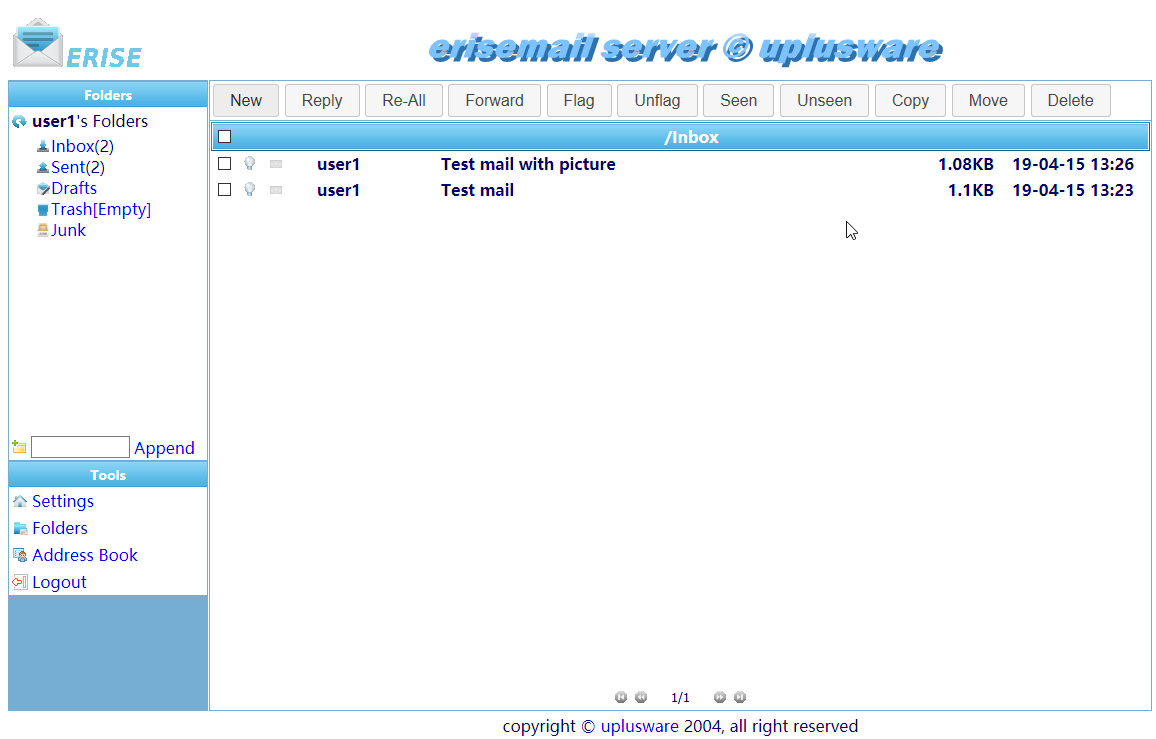Viewport: 1156px width, 739px height.
Task: Click the /Inbox header title
Action: (692, 137)
